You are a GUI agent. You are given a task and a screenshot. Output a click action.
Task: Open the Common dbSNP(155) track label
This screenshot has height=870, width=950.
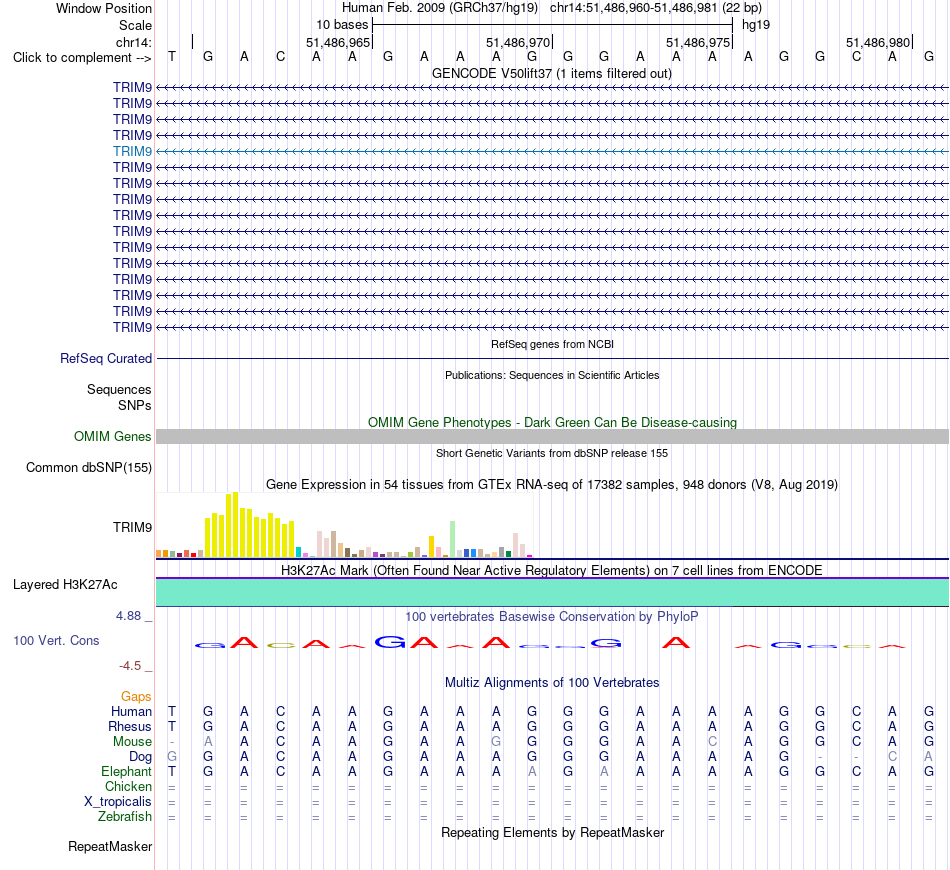89,468
